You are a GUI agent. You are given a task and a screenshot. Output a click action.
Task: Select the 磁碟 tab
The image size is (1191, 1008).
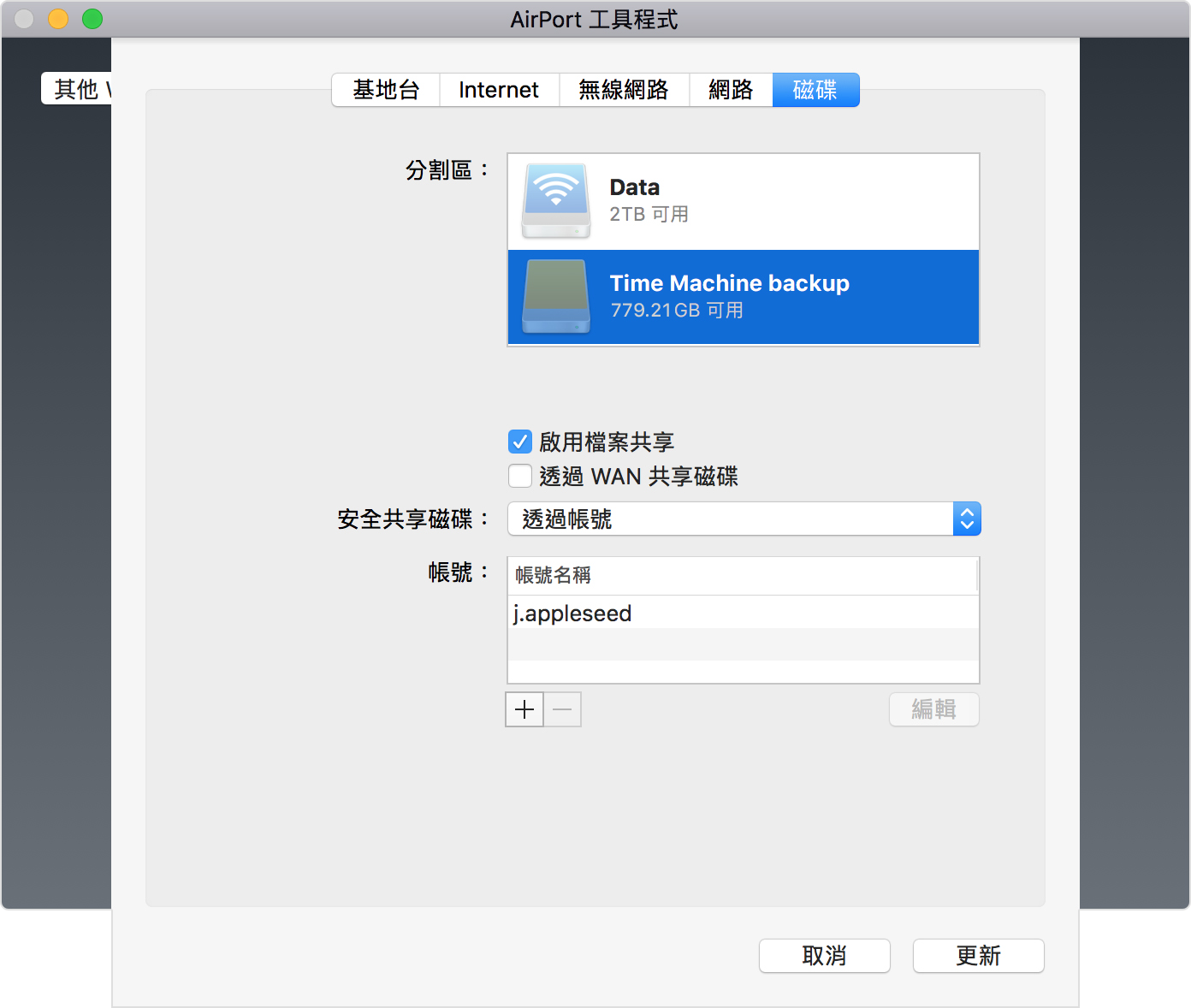815,90
